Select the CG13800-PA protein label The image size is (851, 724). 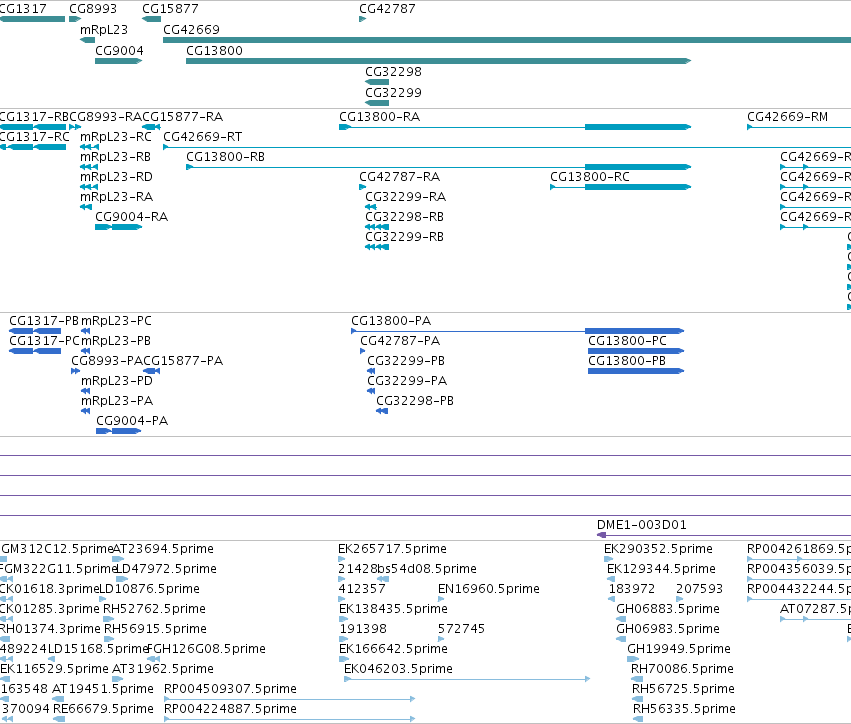pos(391,321)
